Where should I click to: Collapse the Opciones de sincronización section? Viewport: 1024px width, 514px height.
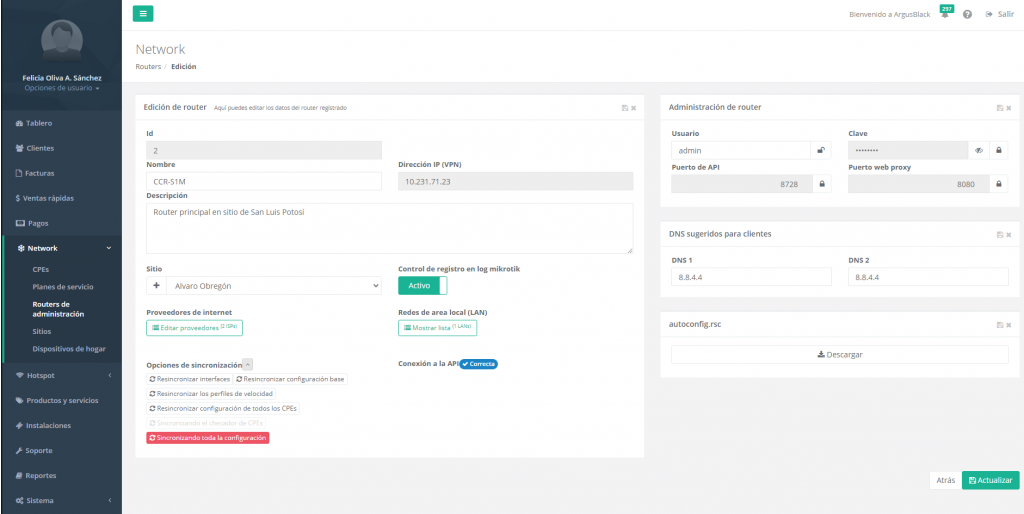pos(248,365)
